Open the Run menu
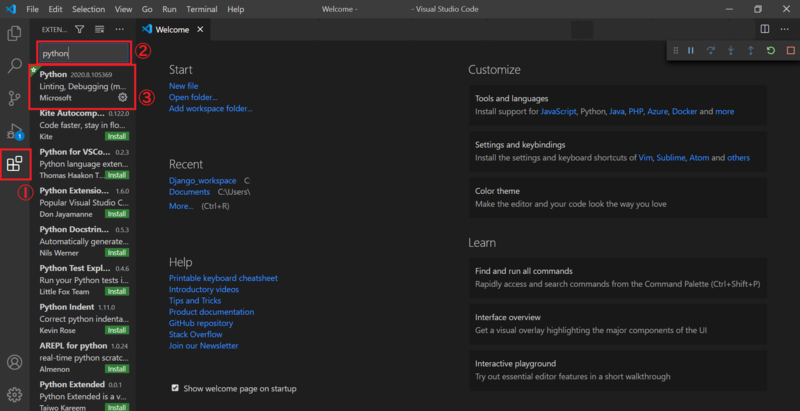This screenshot has width=800, height=411. (169, 9)
